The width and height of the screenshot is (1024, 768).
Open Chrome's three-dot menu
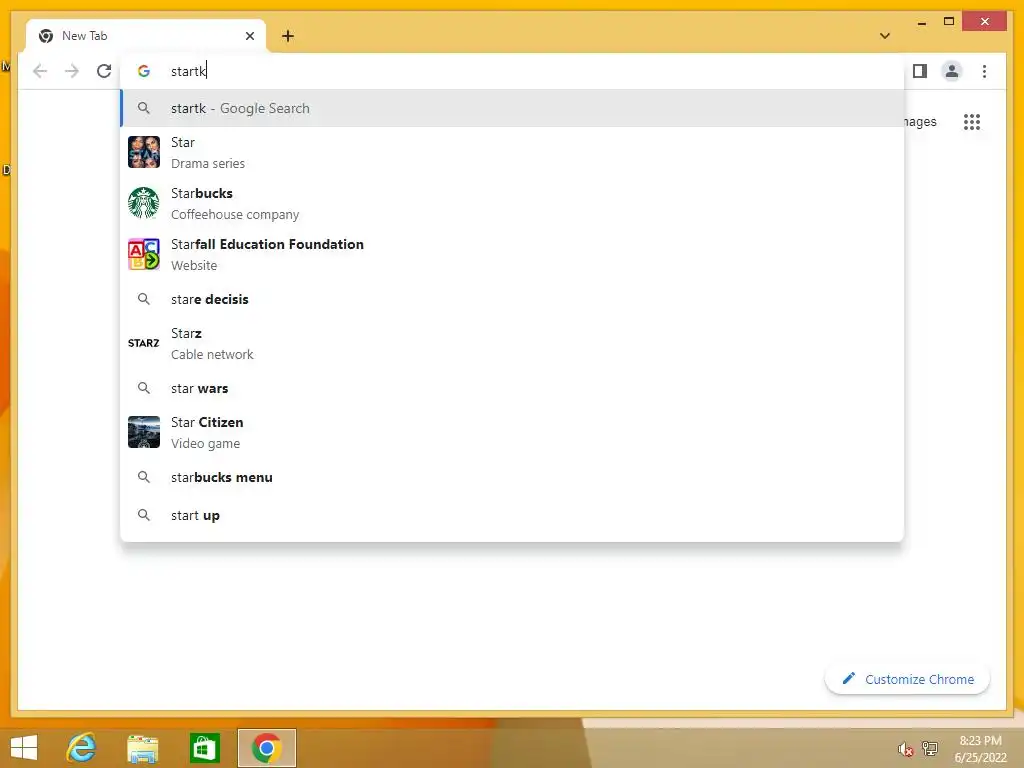point(984,71)
